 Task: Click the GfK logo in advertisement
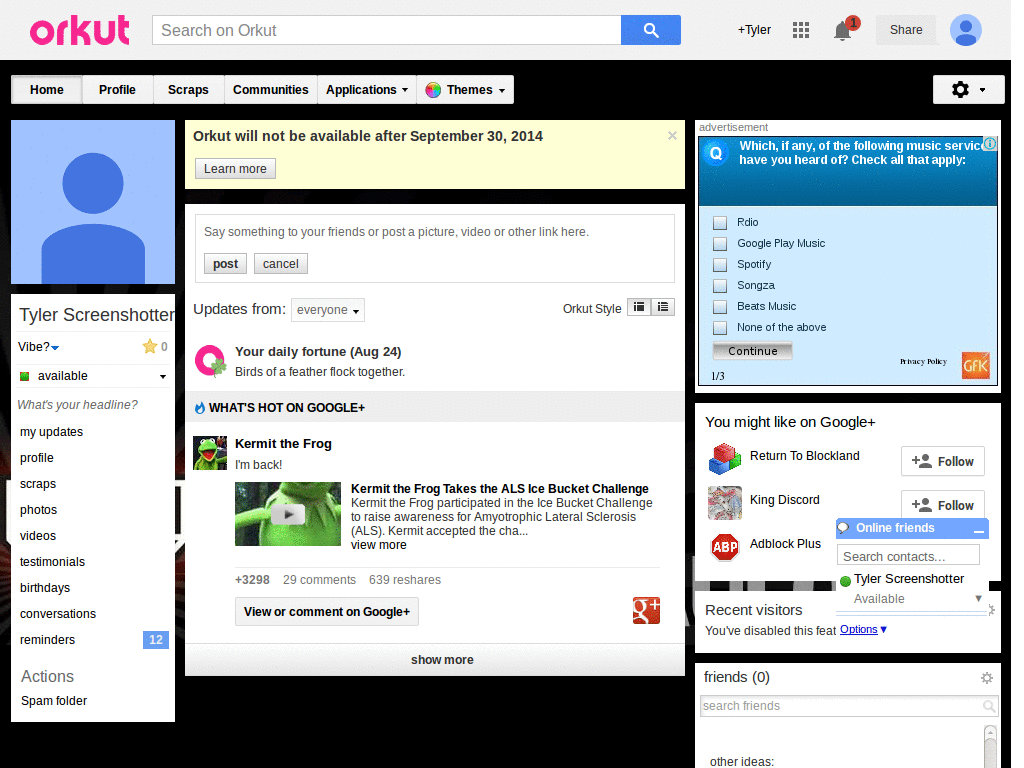click(976, 365)
